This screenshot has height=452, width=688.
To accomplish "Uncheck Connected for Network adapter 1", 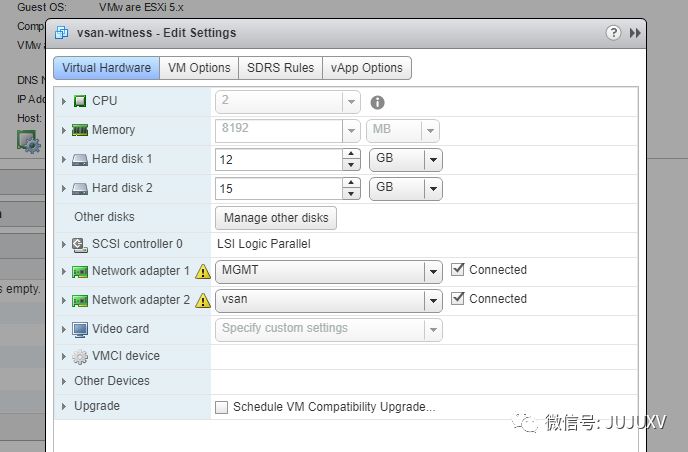I will tap(458, 269).
